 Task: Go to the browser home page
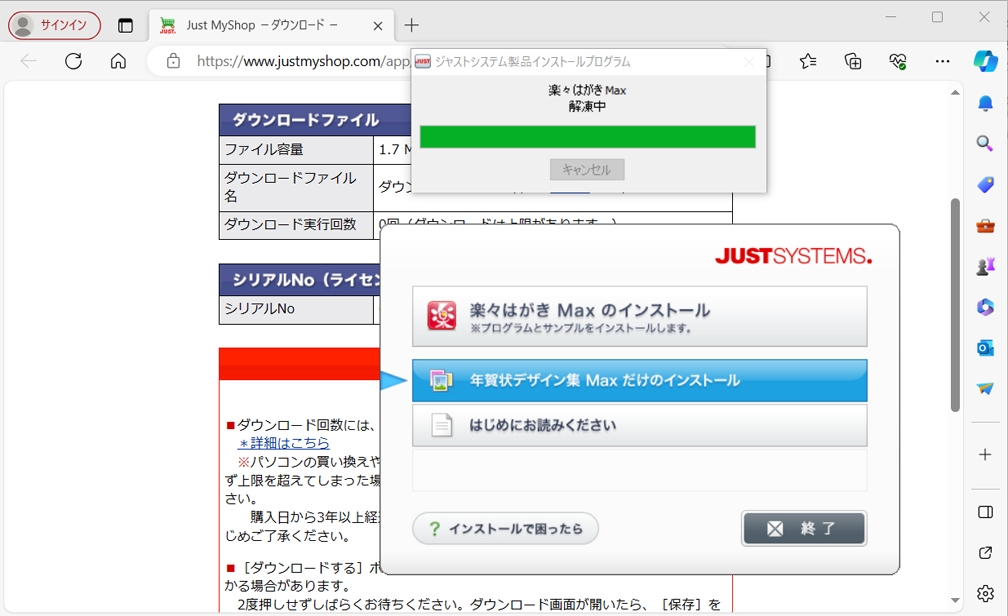click(x=118, y=61)
